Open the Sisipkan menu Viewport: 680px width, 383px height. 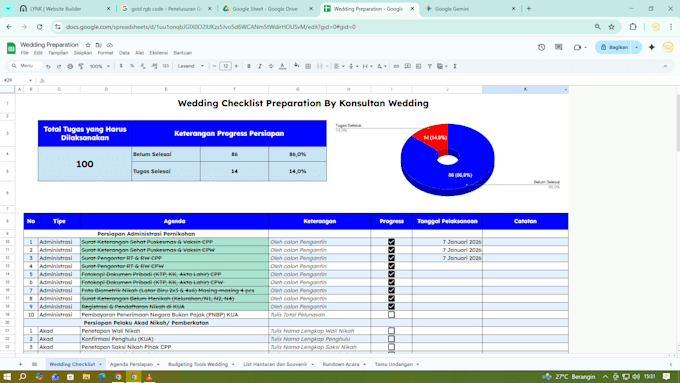click(83, 53)
